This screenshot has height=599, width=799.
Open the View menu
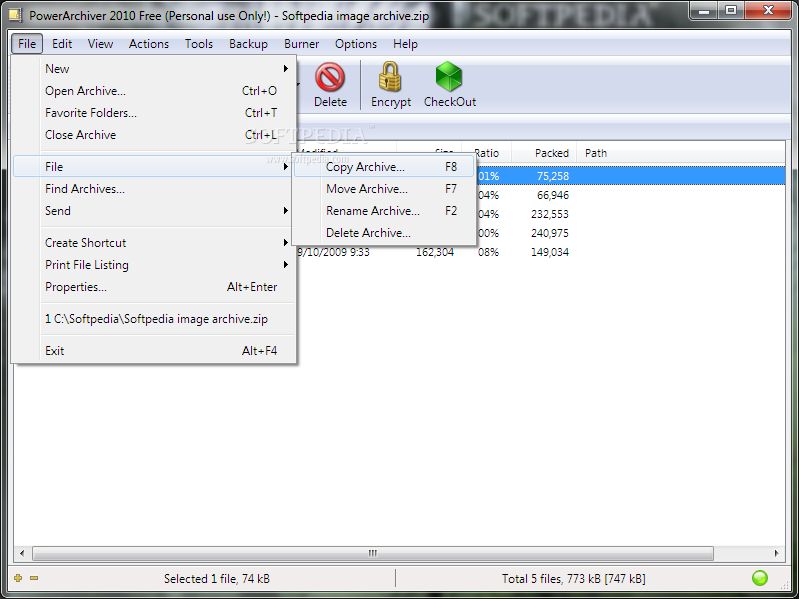[x=100, y=44]
